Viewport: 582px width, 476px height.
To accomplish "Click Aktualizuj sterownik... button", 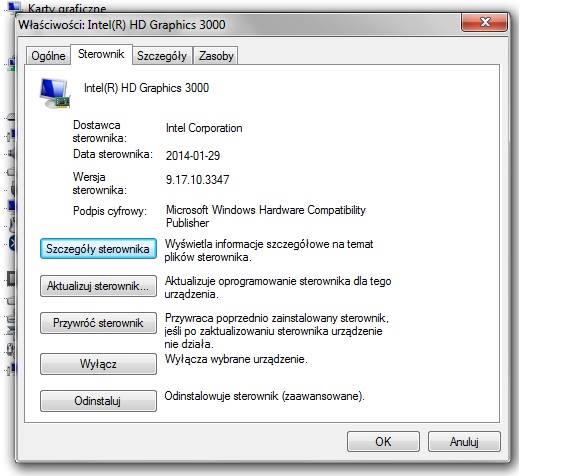I will [x=98, y=286].
